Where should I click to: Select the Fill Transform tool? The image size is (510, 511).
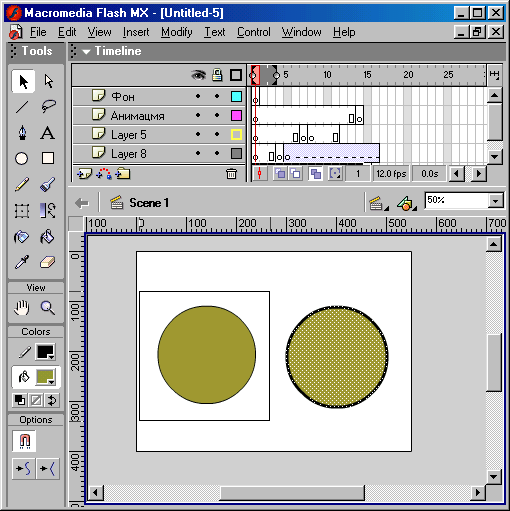coord(48,211)
